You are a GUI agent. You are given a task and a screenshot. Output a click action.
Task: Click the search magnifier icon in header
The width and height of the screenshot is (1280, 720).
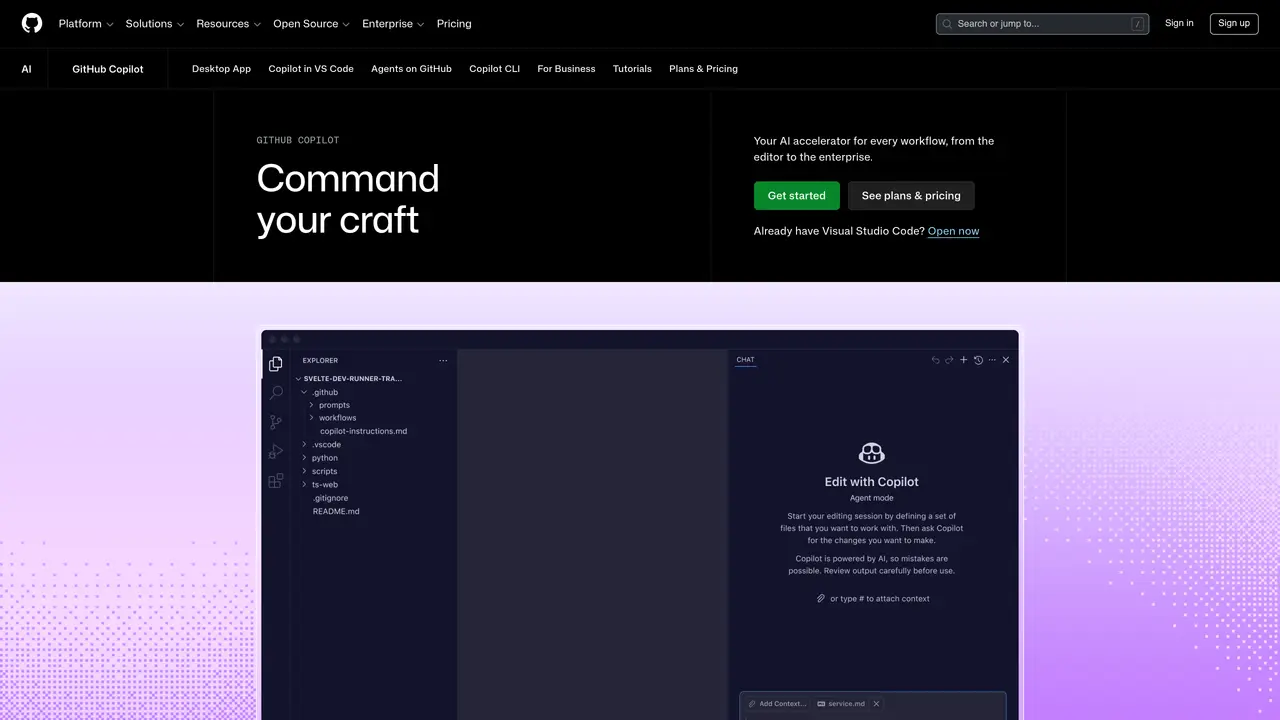coord(947,24)
